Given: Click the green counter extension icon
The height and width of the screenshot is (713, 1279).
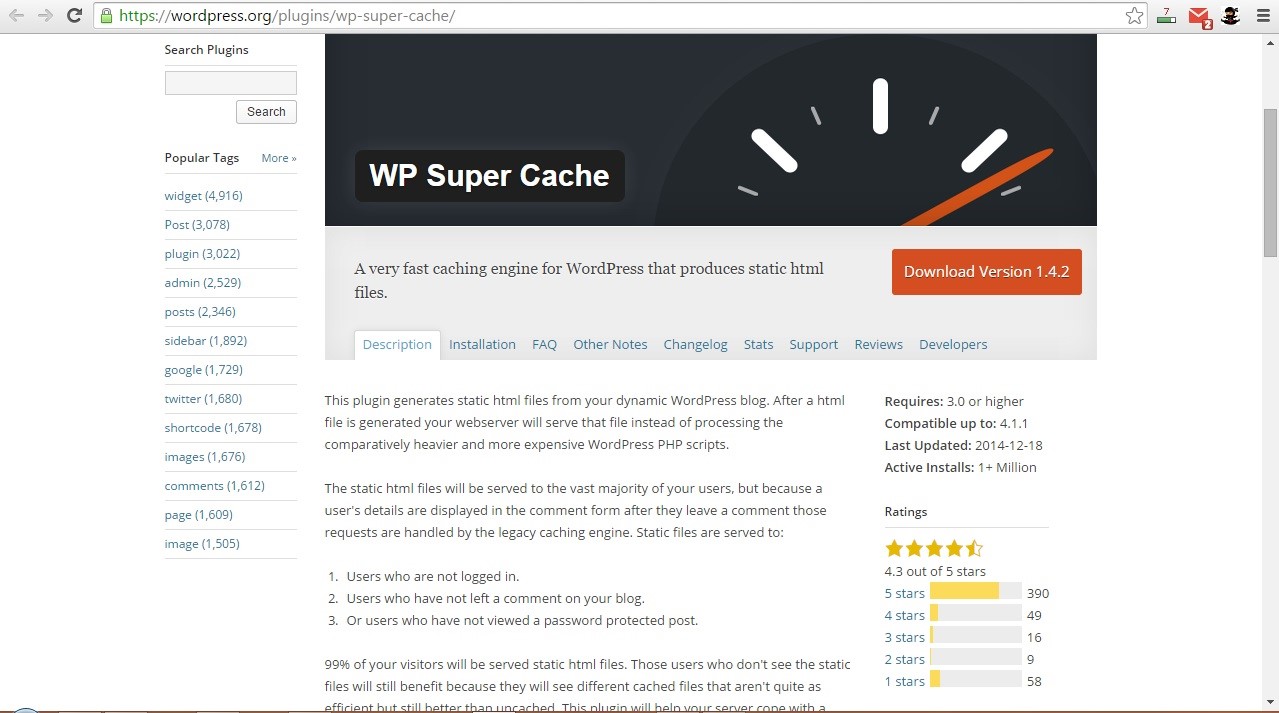Looking at the screenshot, I should click(x=1166, y=16).
